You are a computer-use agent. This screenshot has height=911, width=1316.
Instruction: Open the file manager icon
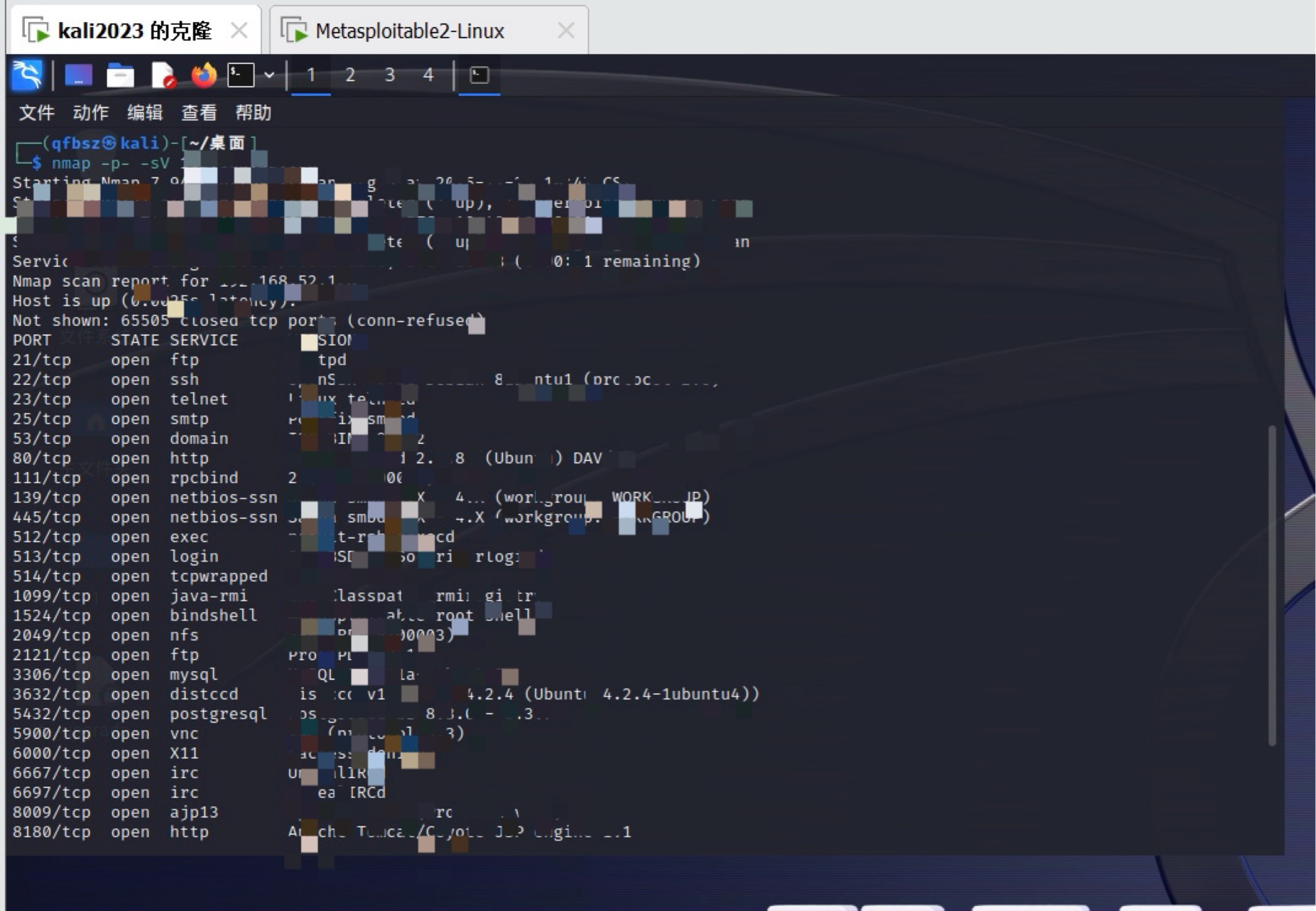(120, 75)
